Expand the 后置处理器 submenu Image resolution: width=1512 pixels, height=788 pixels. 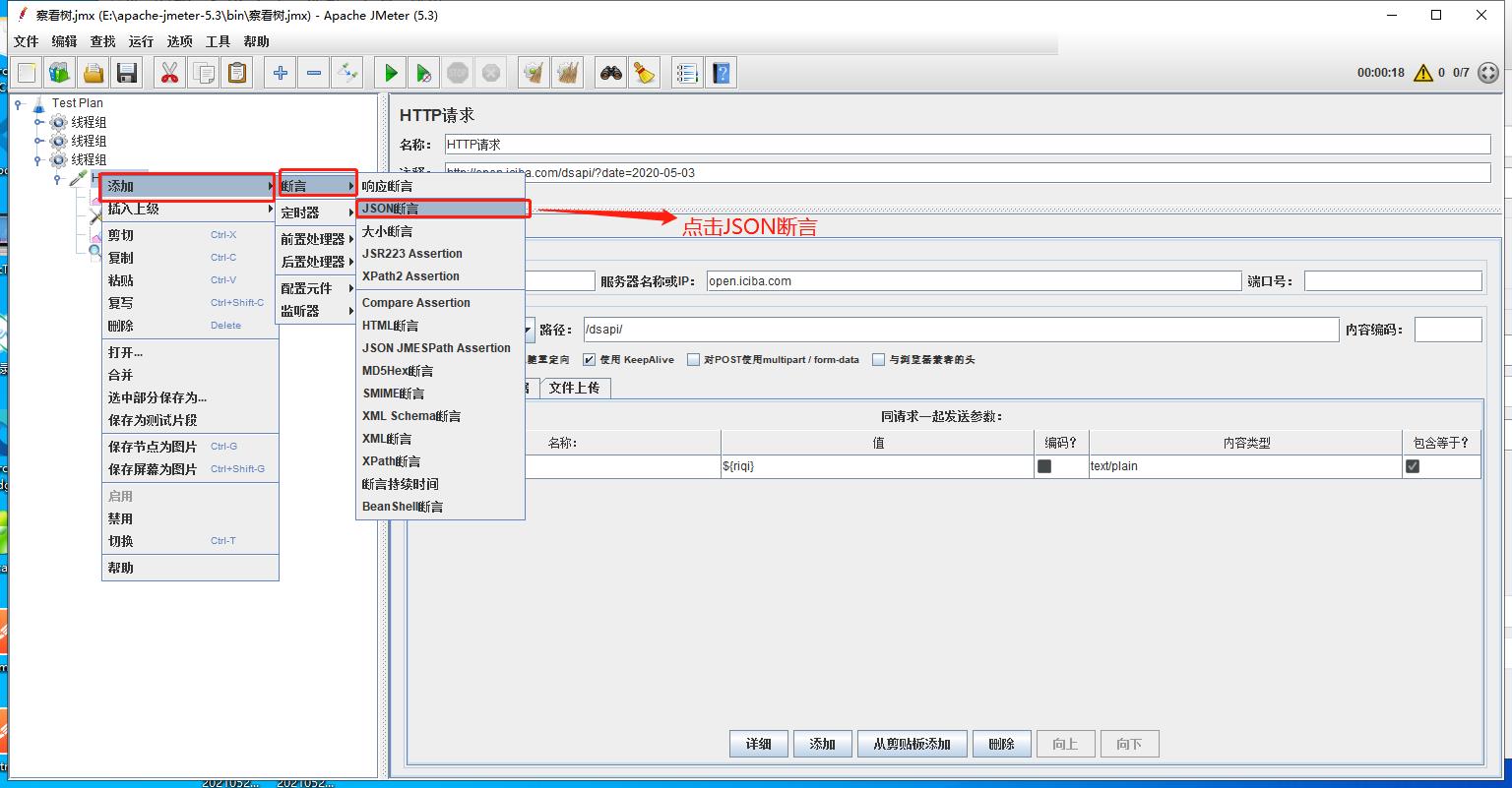click(316, 262)
